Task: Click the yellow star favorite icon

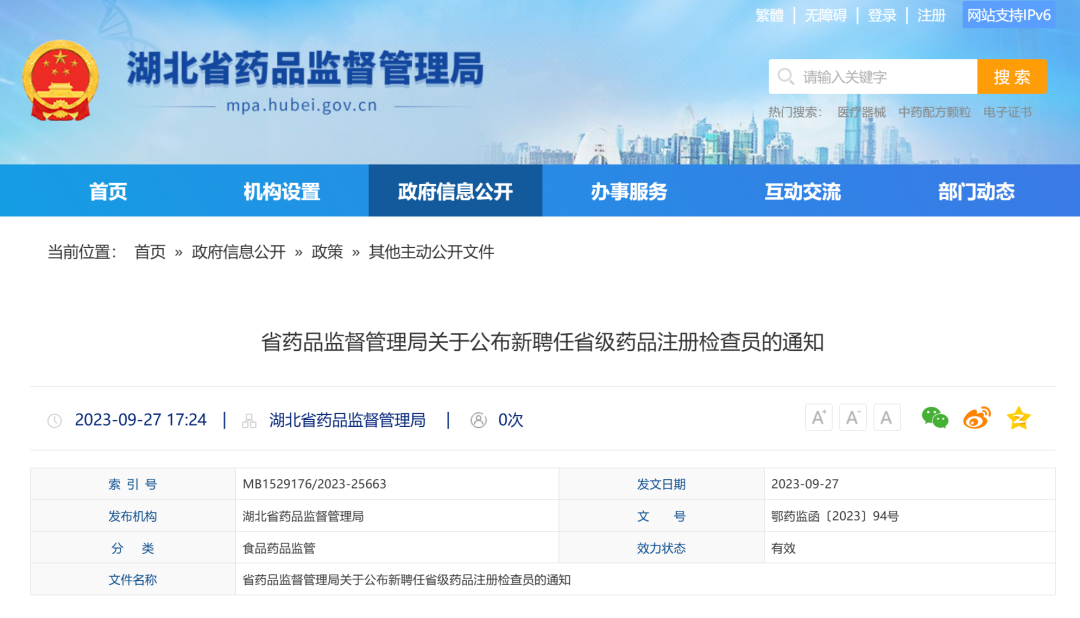Action: point(1018,418)
